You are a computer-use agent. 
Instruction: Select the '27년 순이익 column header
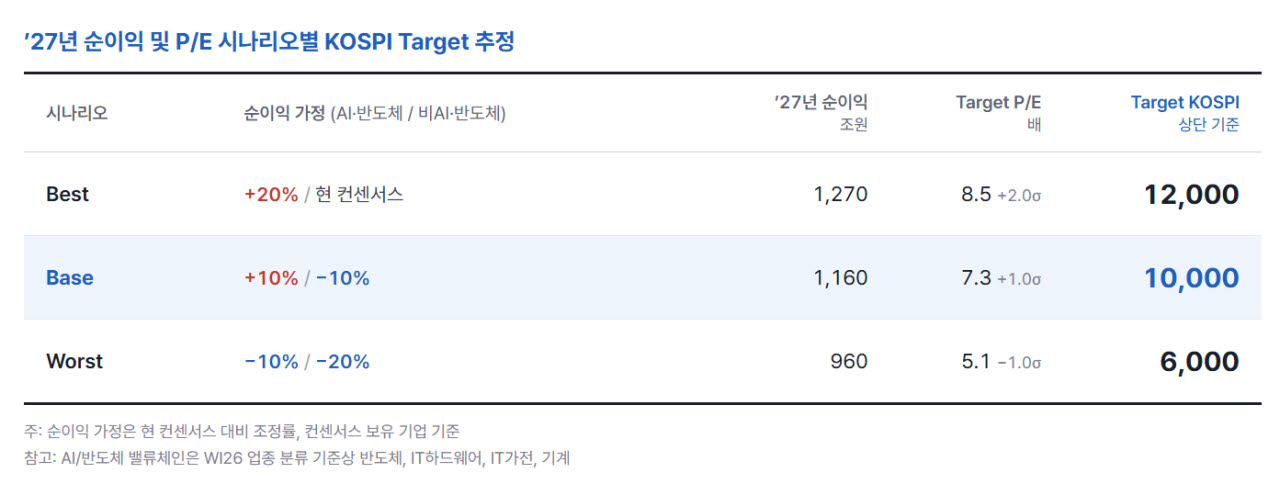(x=821, y=112)
